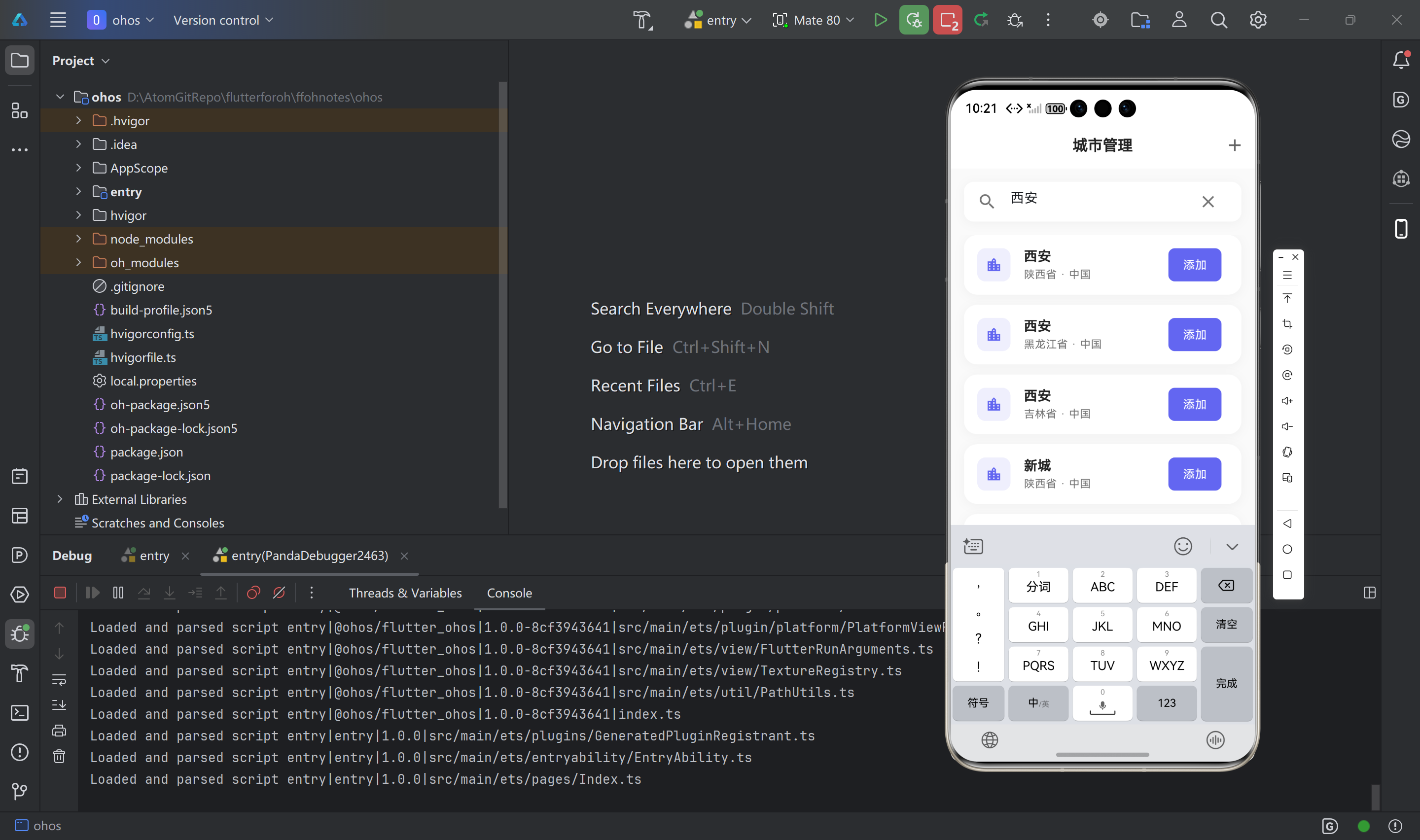The height and width of the screenshot is (840, 1420).
Task: Click the Mute Breakpoints icon
Action: coord(279,593)
